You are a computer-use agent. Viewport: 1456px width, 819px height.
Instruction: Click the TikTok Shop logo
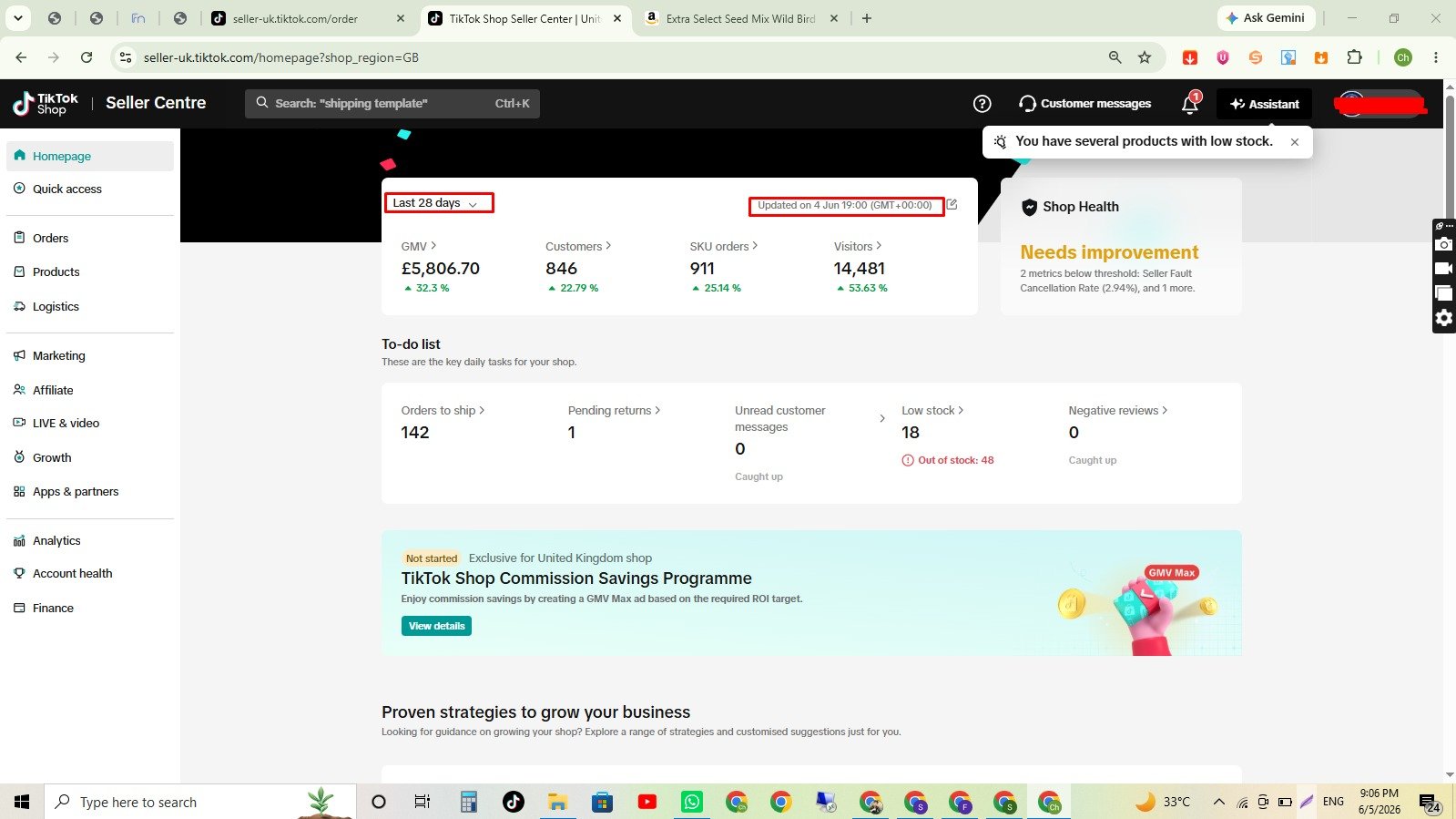[46, 104]
